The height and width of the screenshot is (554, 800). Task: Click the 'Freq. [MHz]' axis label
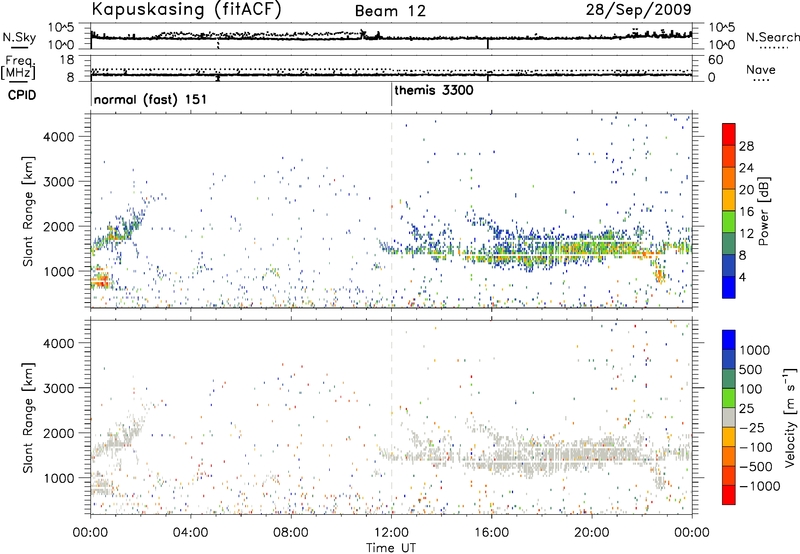pyautogui.click(x=18, y=67)
